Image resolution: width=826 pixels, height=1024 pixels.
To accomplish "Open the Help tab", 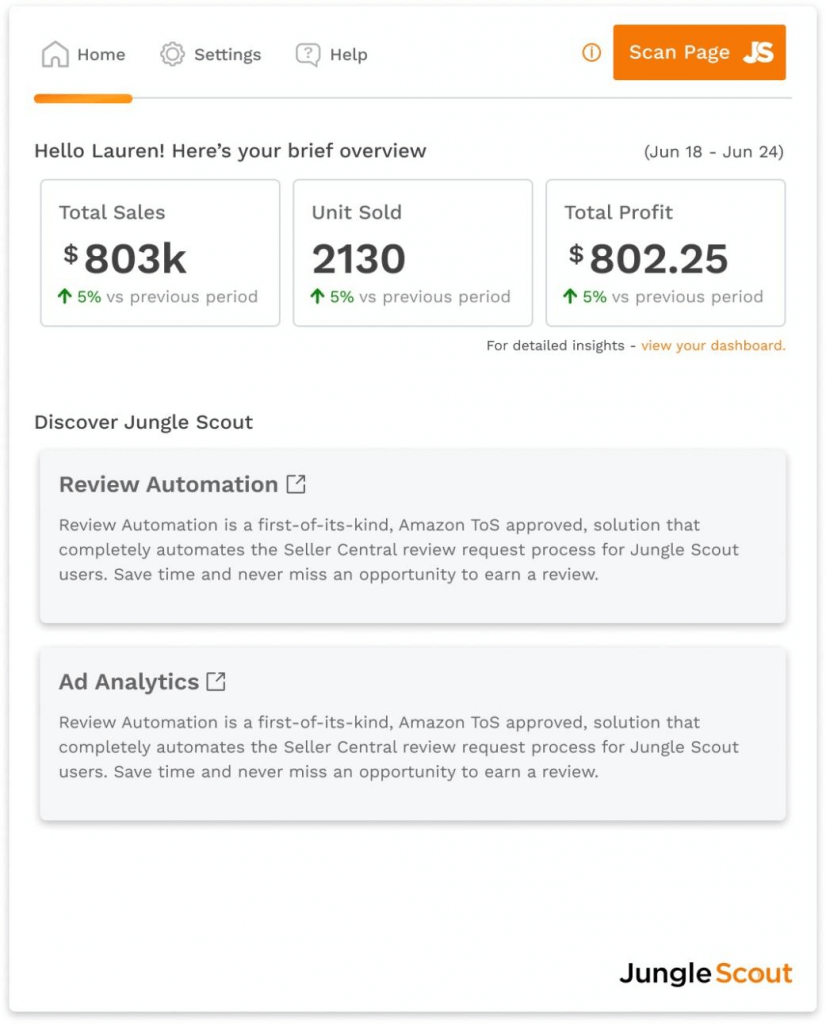I will click(331, 54).
